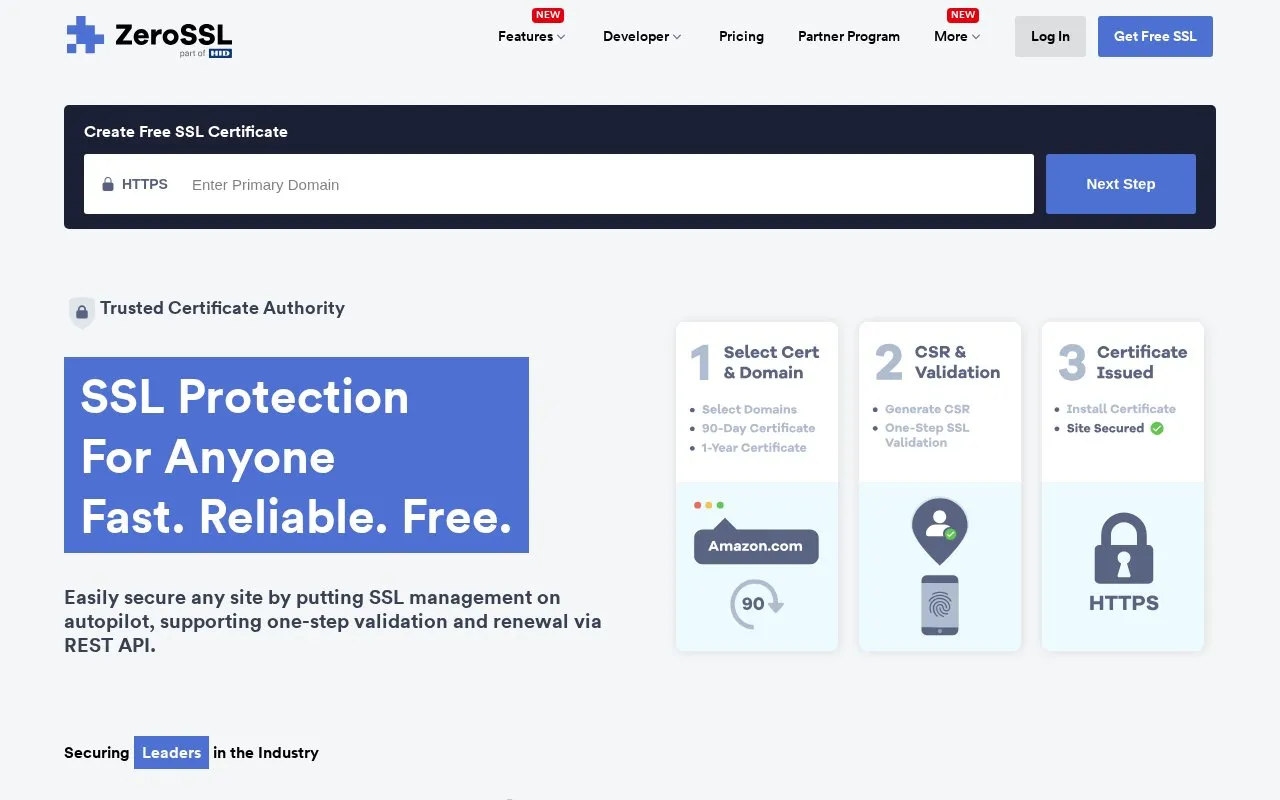
Task: Click the shield lock icon beside Trusted Certificate Authority
Action: (81, 312)
